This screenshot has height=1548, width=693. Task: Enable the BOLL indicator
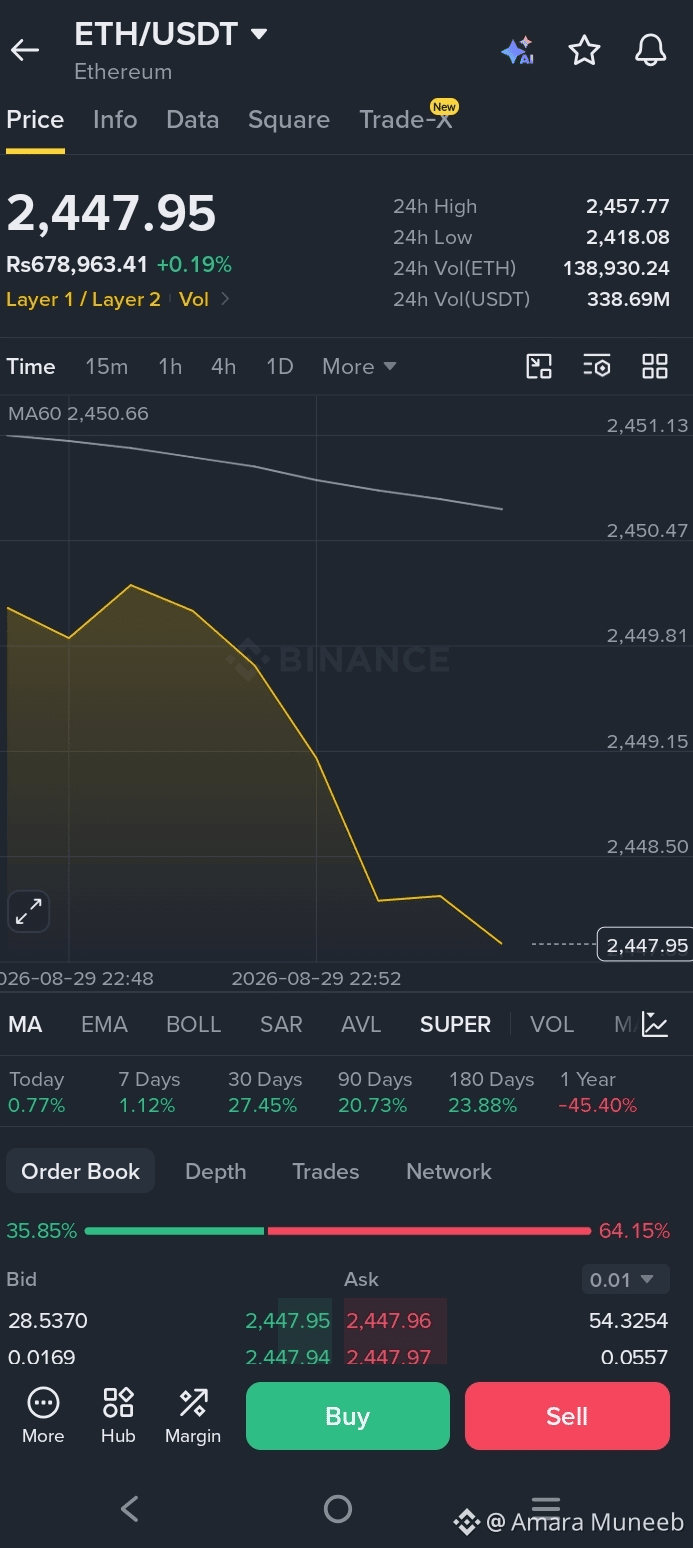pos(193,1024)
